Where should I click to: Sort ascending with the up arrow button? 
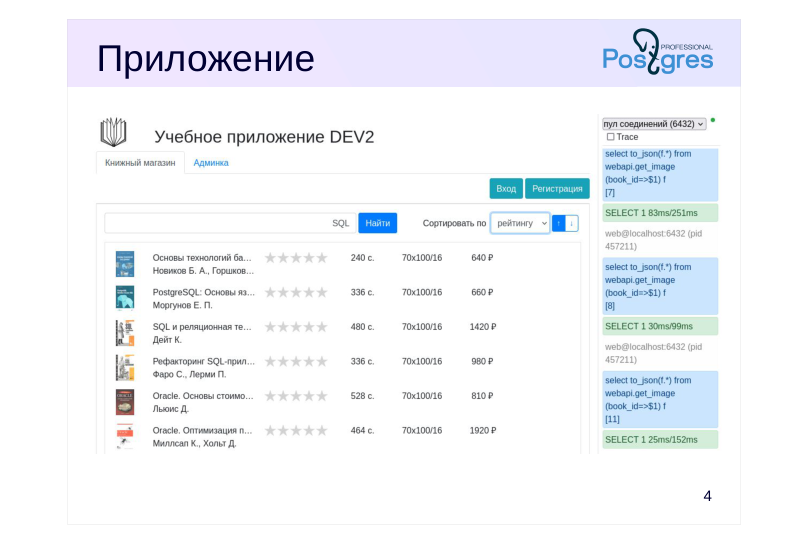[x=558, y=223]
